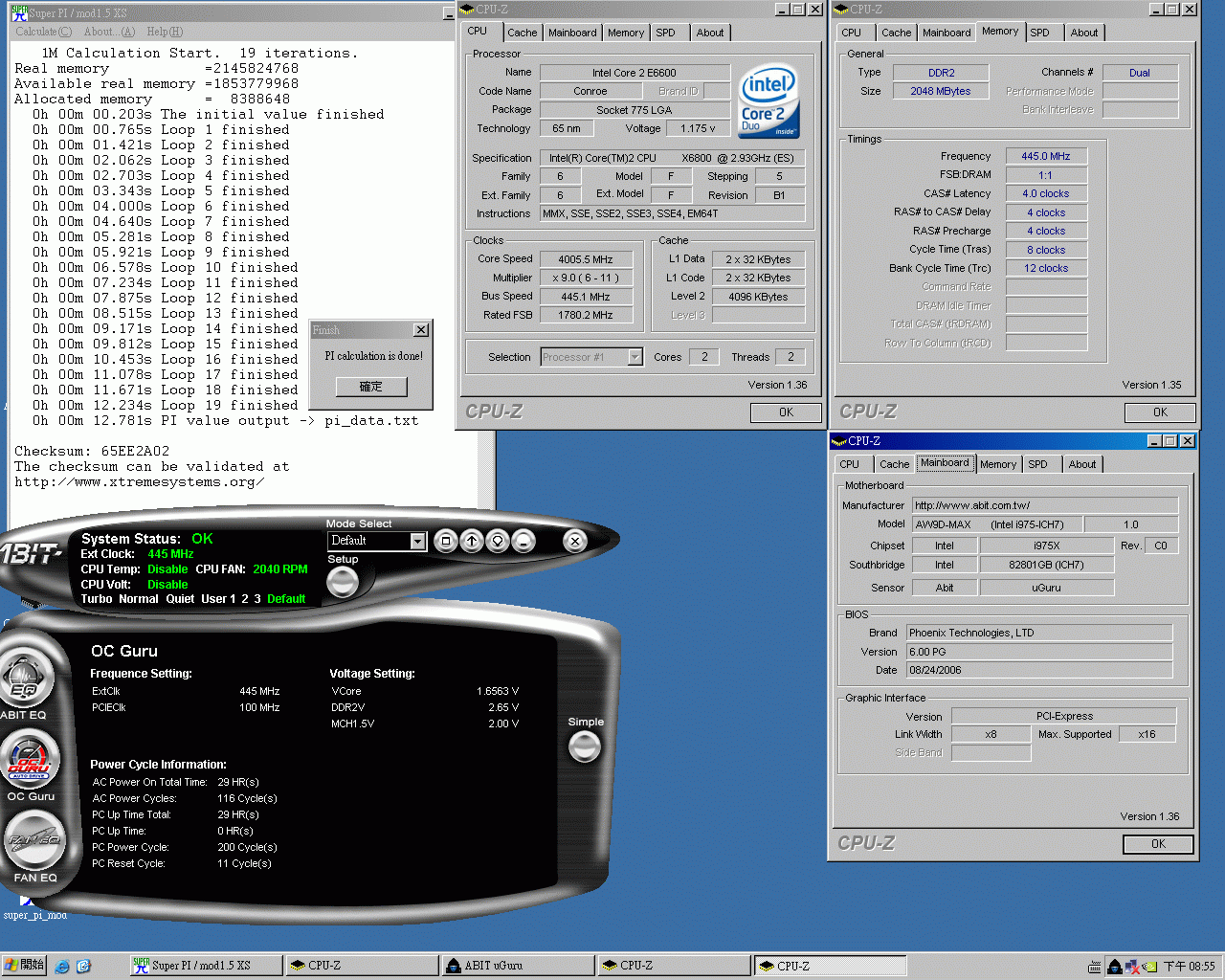This screenshot has height=980, width=1225.
Task: Select the OC Guru panel icon
Action: click(x=30, y=760)
